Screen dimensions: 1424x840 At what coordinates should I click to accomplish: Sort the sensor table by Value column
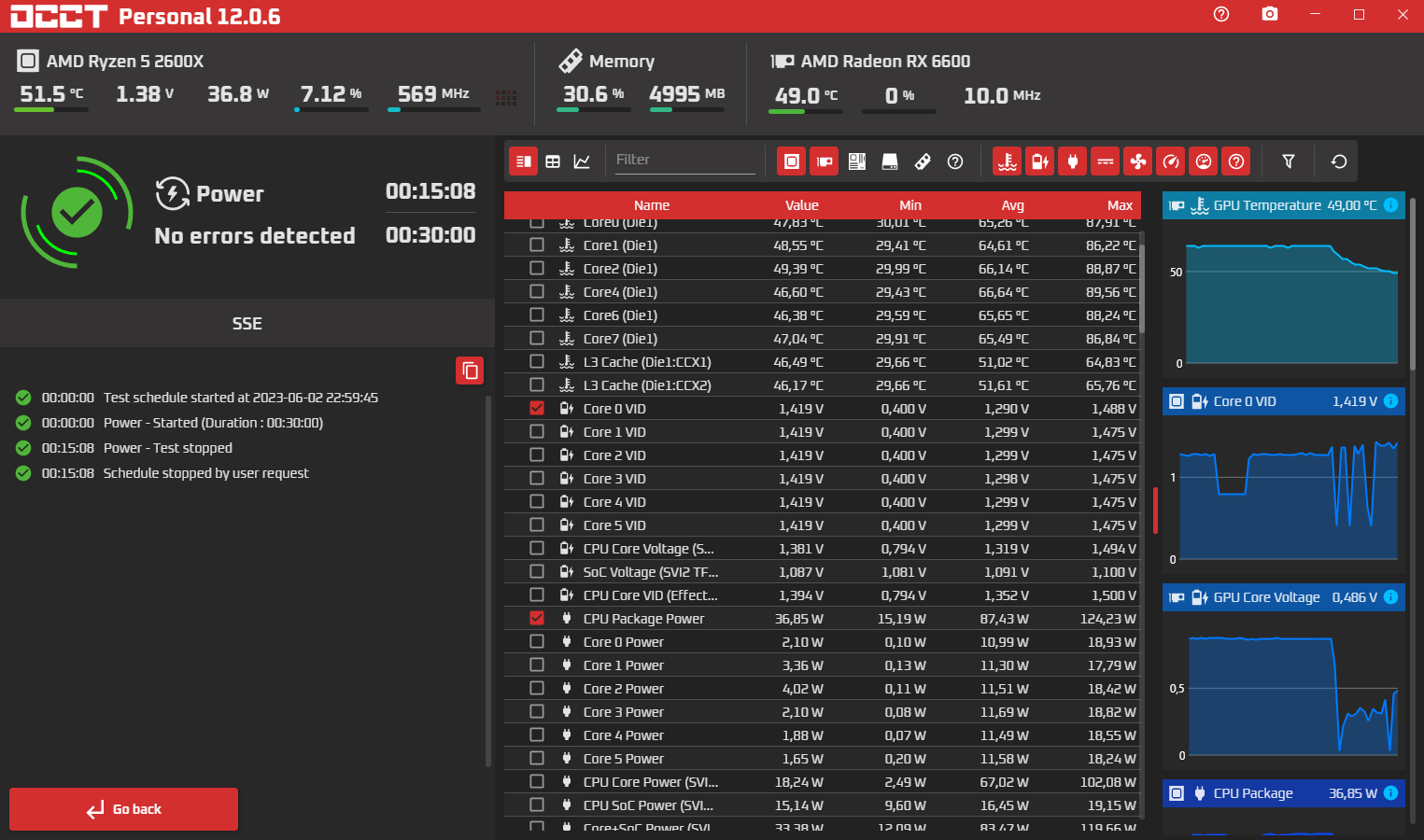pyautogui.click(x=802, y=205)
